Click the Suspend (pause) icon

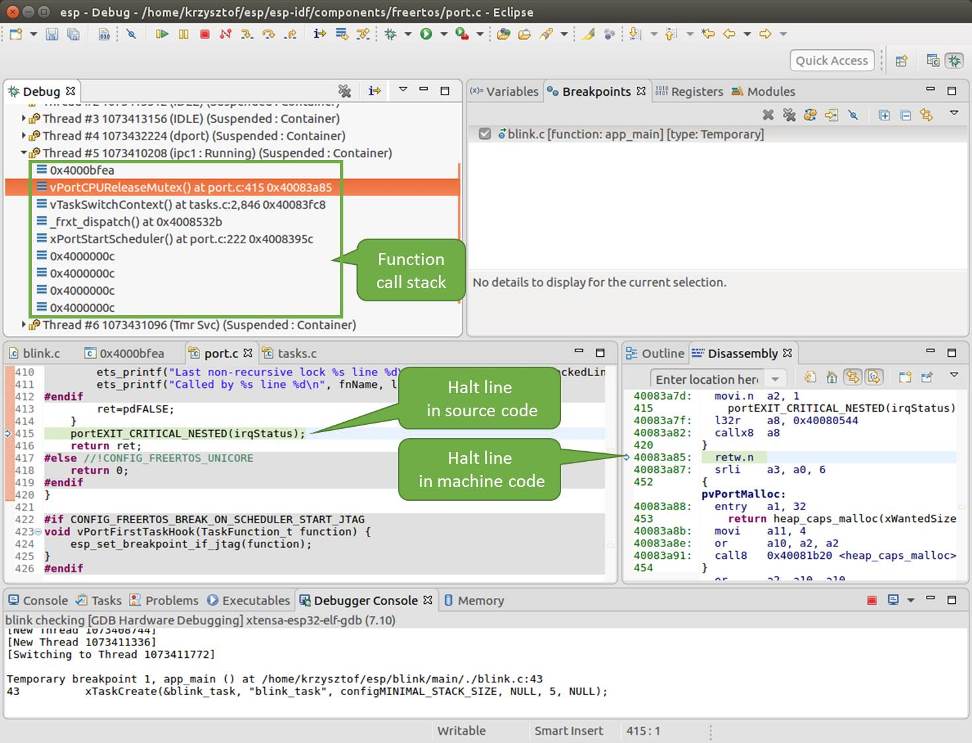(183, 34)
